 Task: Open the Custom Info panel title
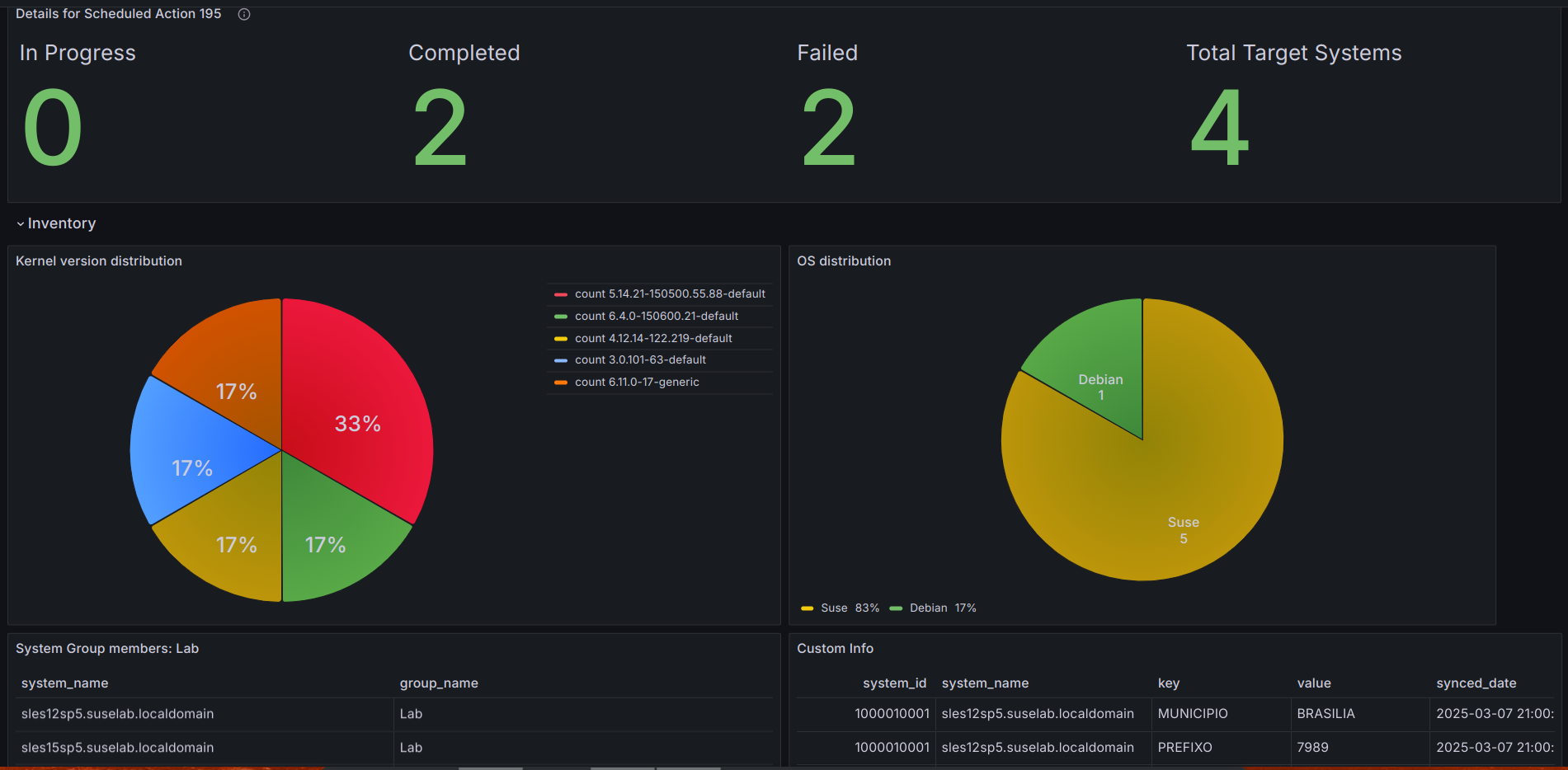point(835,649)
